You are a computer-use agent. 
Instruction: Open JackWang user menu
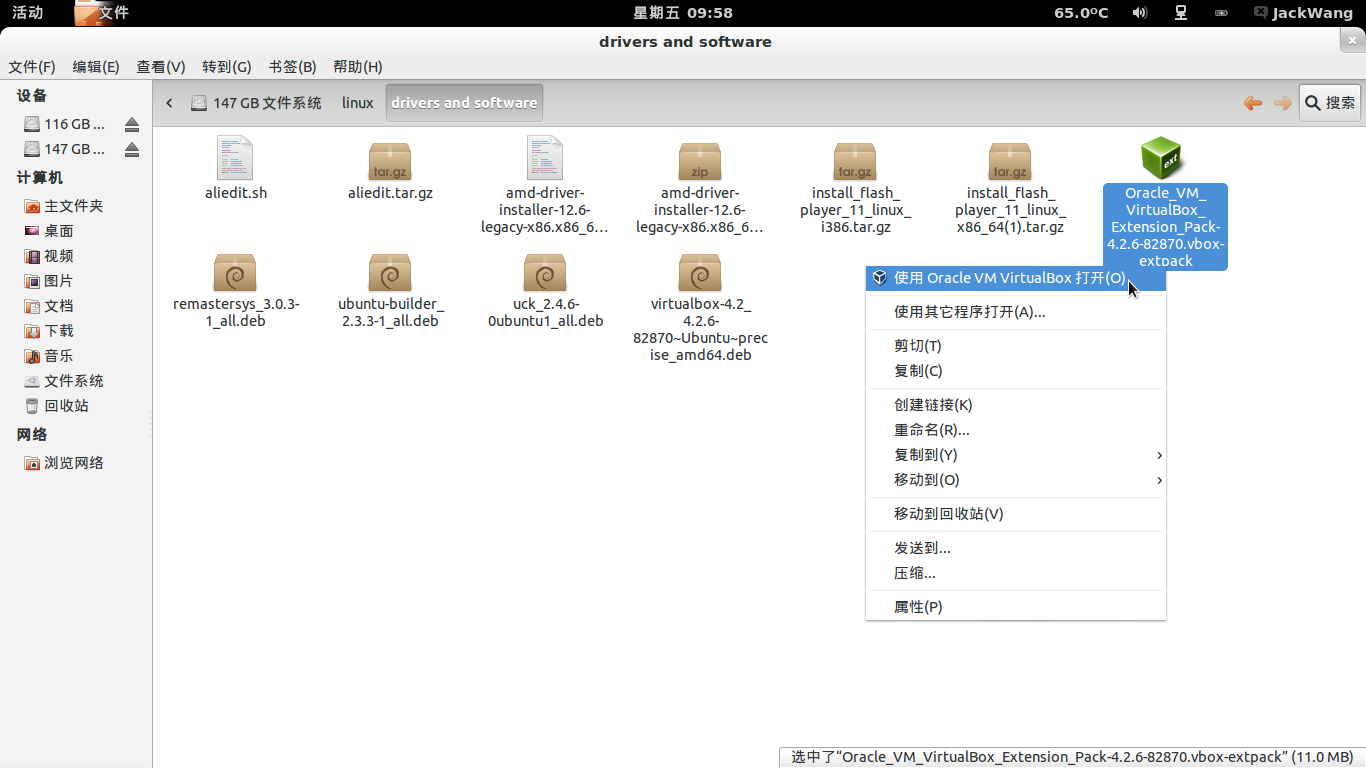point(1306,13)
